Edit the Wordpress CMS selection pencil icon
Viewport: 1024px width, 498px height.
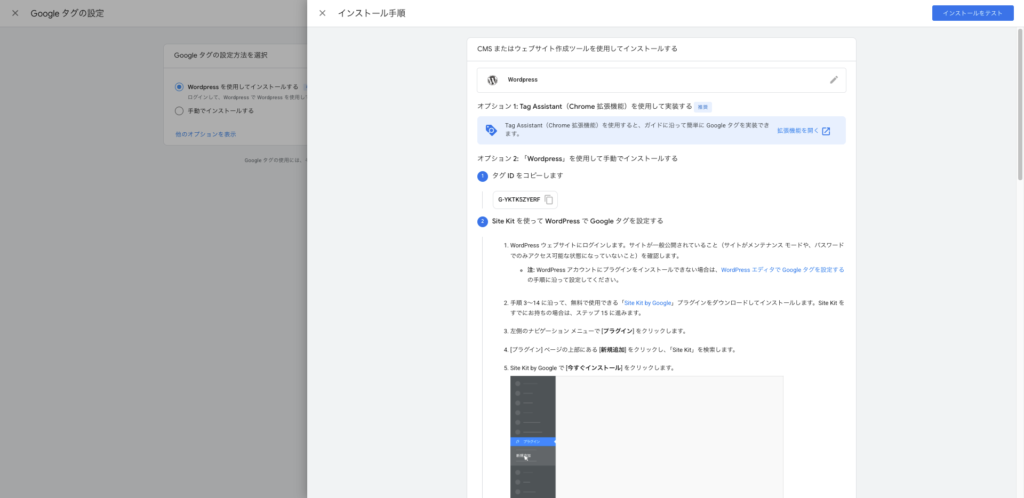(833, 80)
